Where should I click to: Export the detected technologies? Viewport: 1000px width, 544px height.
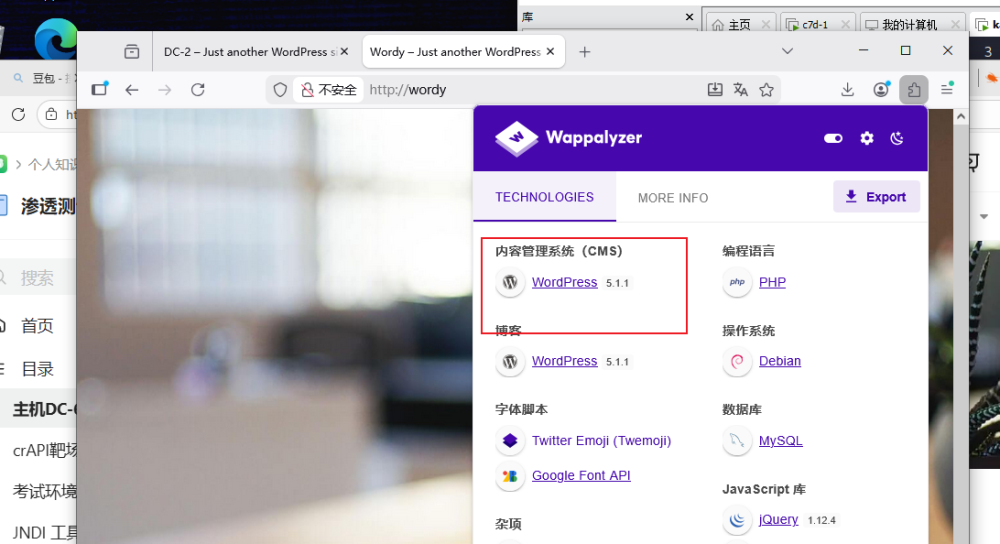click(x=876, y=196)
